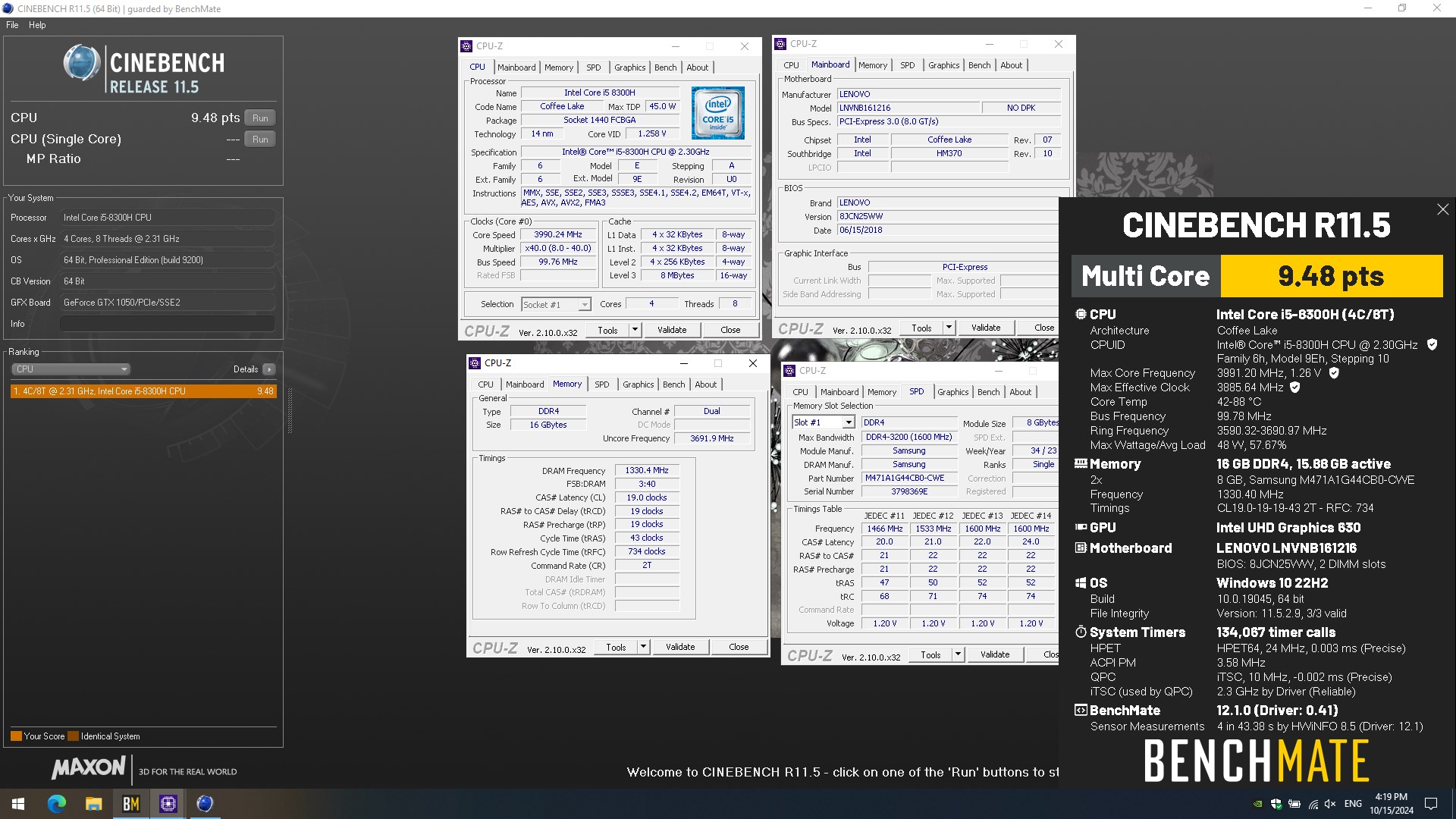Open Memory tab in CPU-Z Mainboard window
This screenshot has height=819, width=1456.
pos(873,65)
